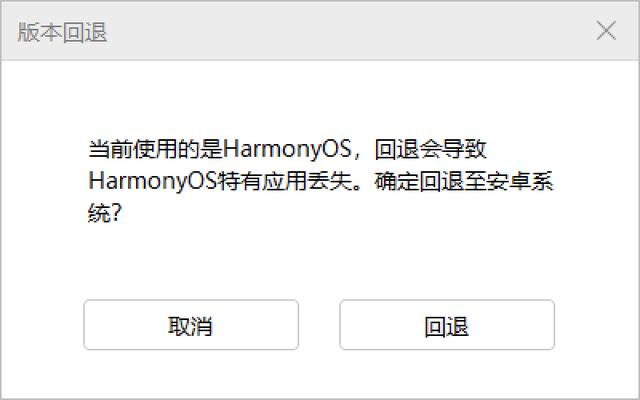Choose 取消 to keep HarmonyOS

tap(191, 325)
